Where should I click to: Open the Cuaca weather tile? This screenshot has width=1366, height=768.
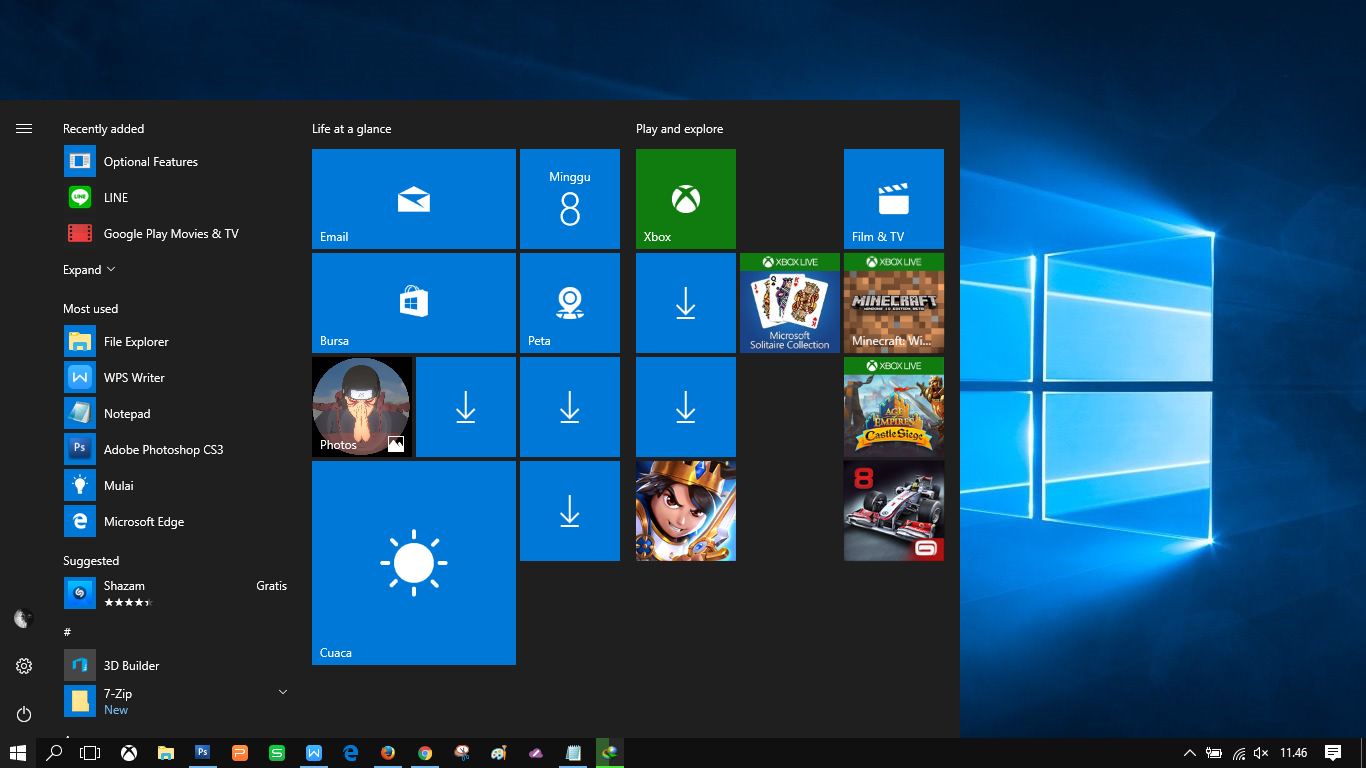pyautogui.click(x=414, y=563)
